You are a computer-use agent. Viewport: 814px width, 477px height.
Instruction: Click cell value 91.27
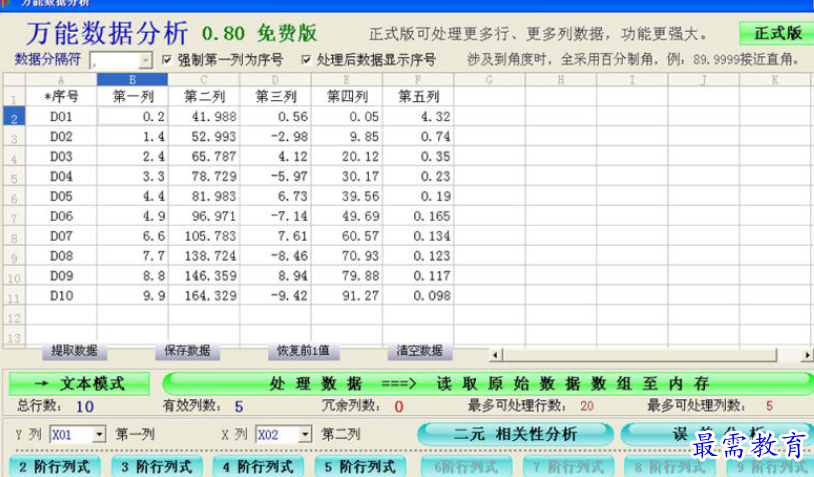coord(347,296)
